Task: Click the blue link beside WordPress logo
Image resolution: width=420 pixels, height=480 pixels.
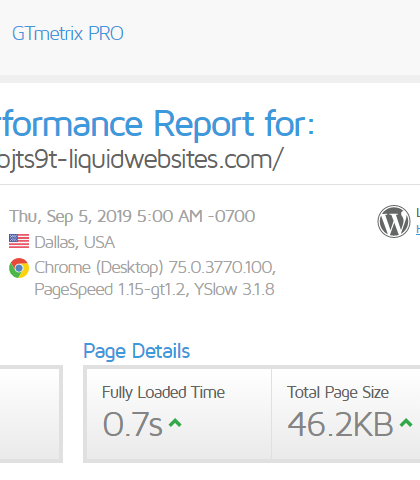Action: [x=418, y=229]
